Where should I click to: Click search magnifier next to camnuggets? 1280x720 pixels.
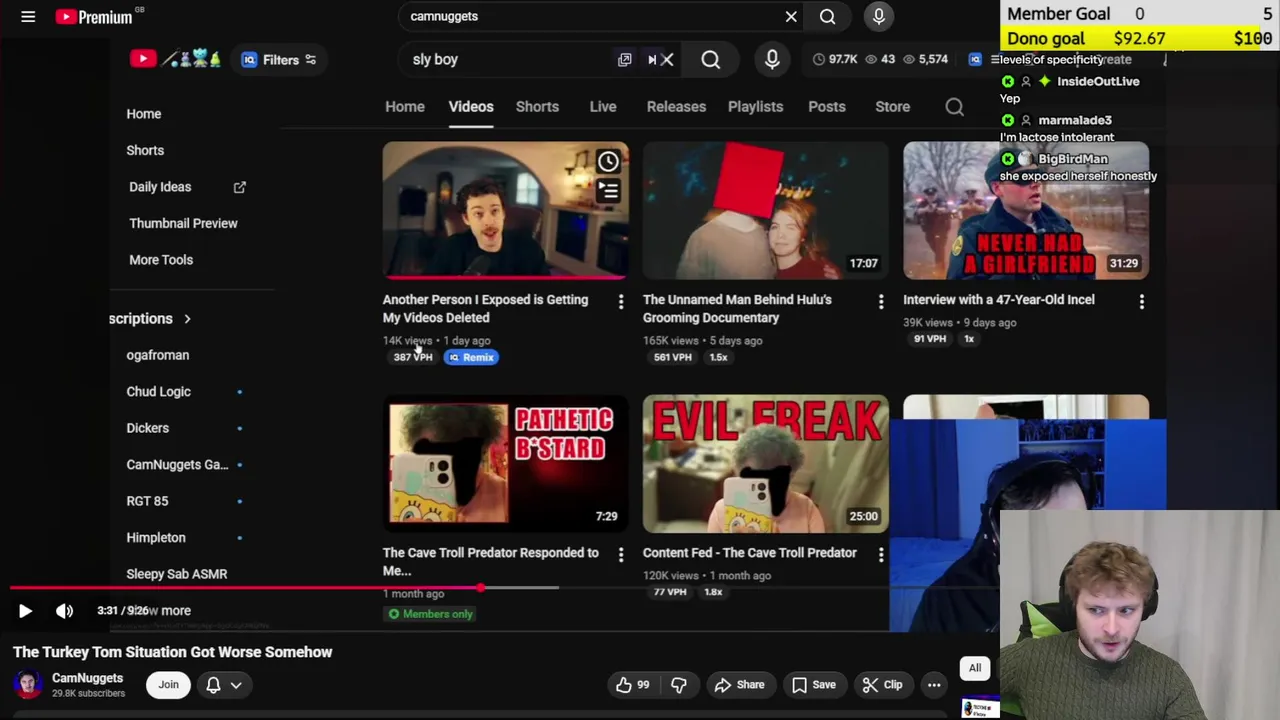(x=827, y=16)
